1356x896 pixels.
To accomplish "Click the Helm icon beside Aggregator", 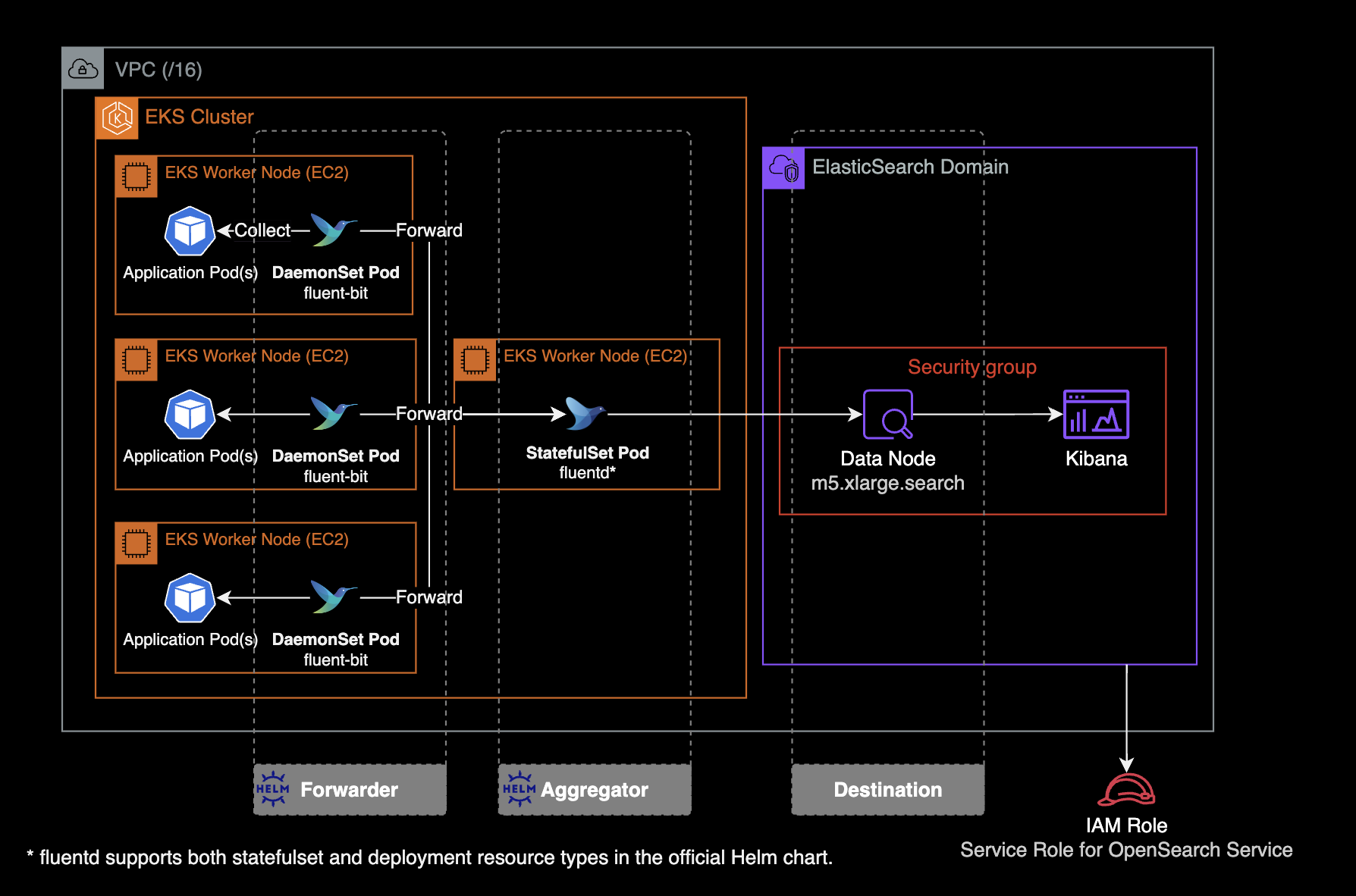I will [519, 789].
